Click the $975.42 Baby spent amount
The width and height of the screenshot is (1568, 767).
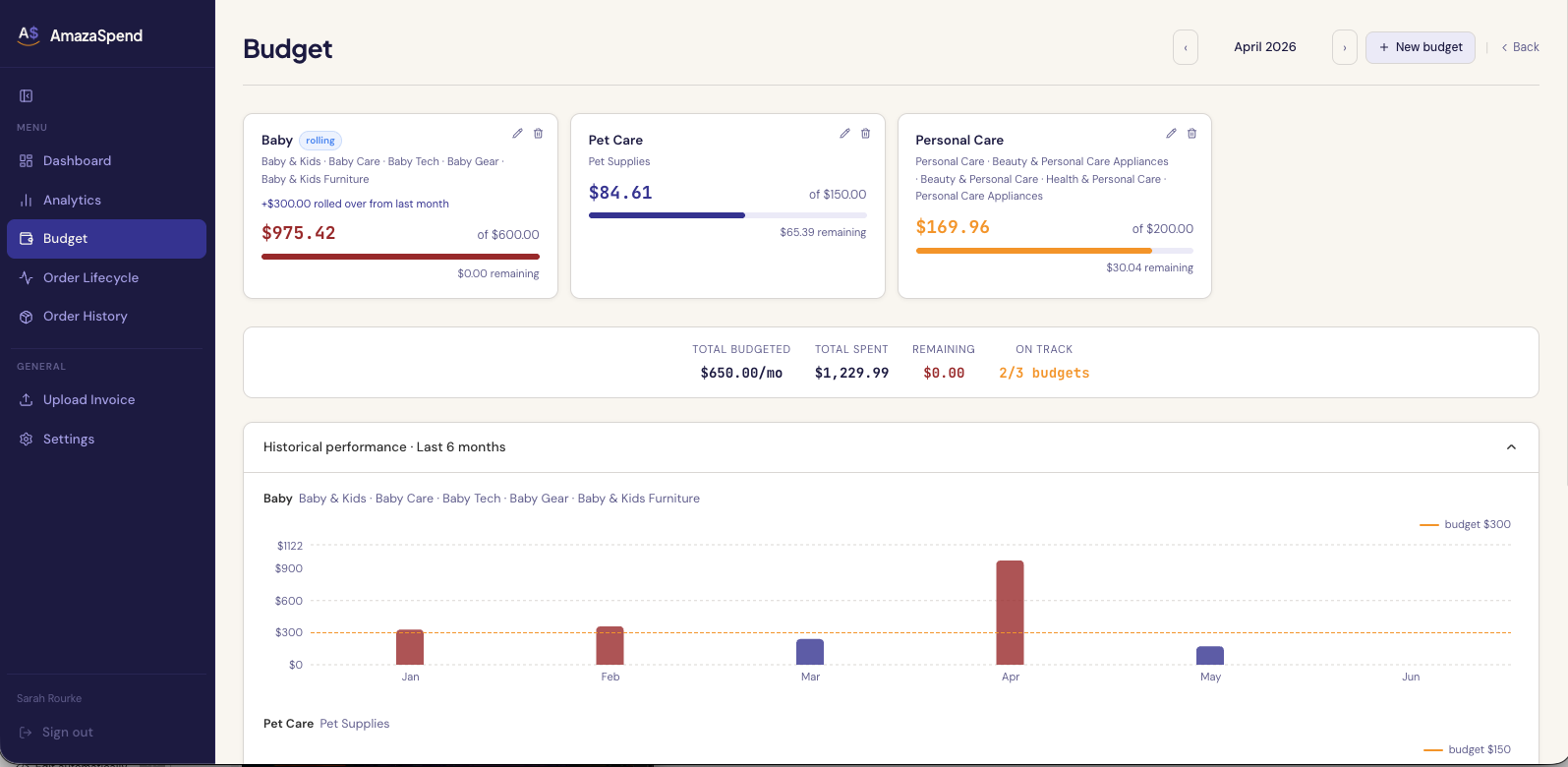coord(299,233)
